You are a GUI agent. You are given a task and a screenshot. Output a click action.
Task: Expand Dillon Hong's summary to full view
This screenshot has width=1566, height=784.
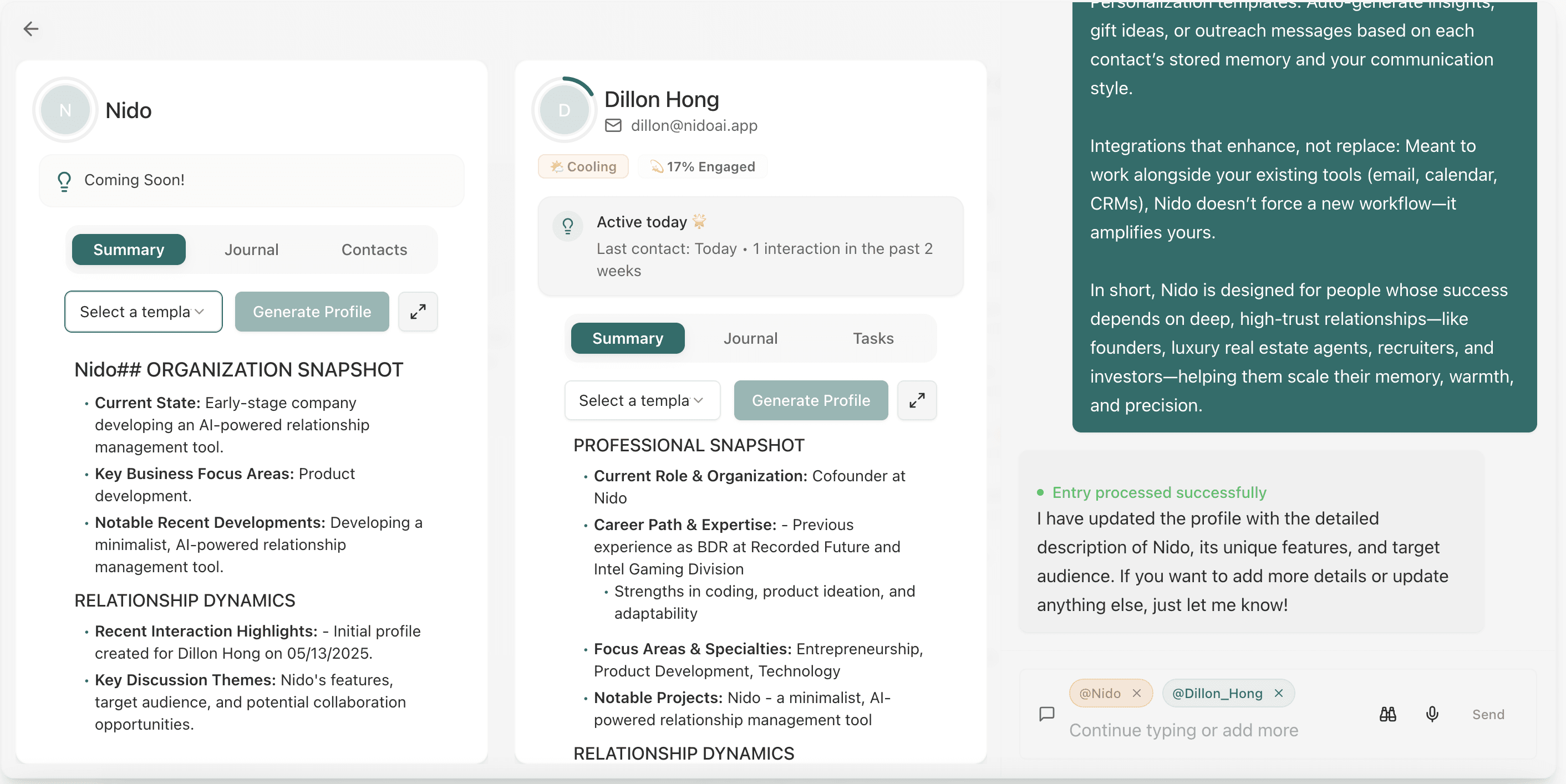coord(917,400)
